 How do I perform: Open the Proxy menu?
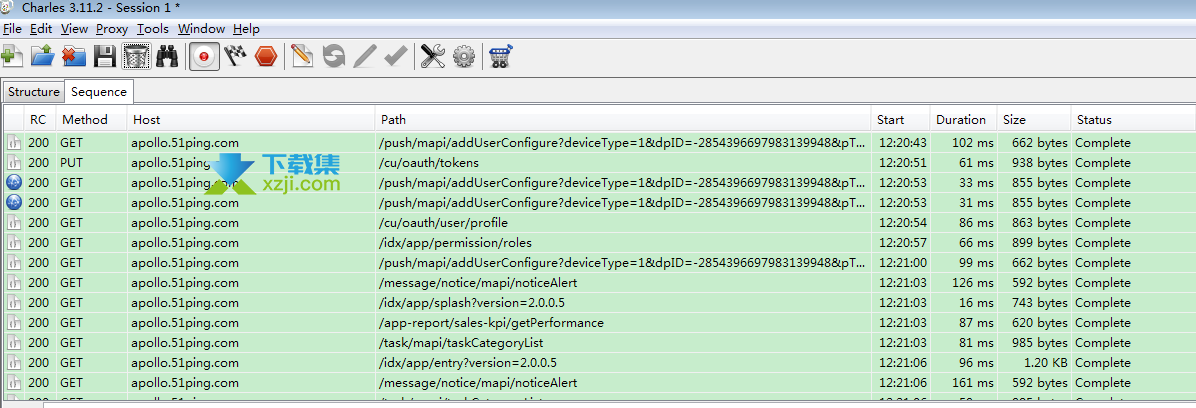[x=112, y=29]
